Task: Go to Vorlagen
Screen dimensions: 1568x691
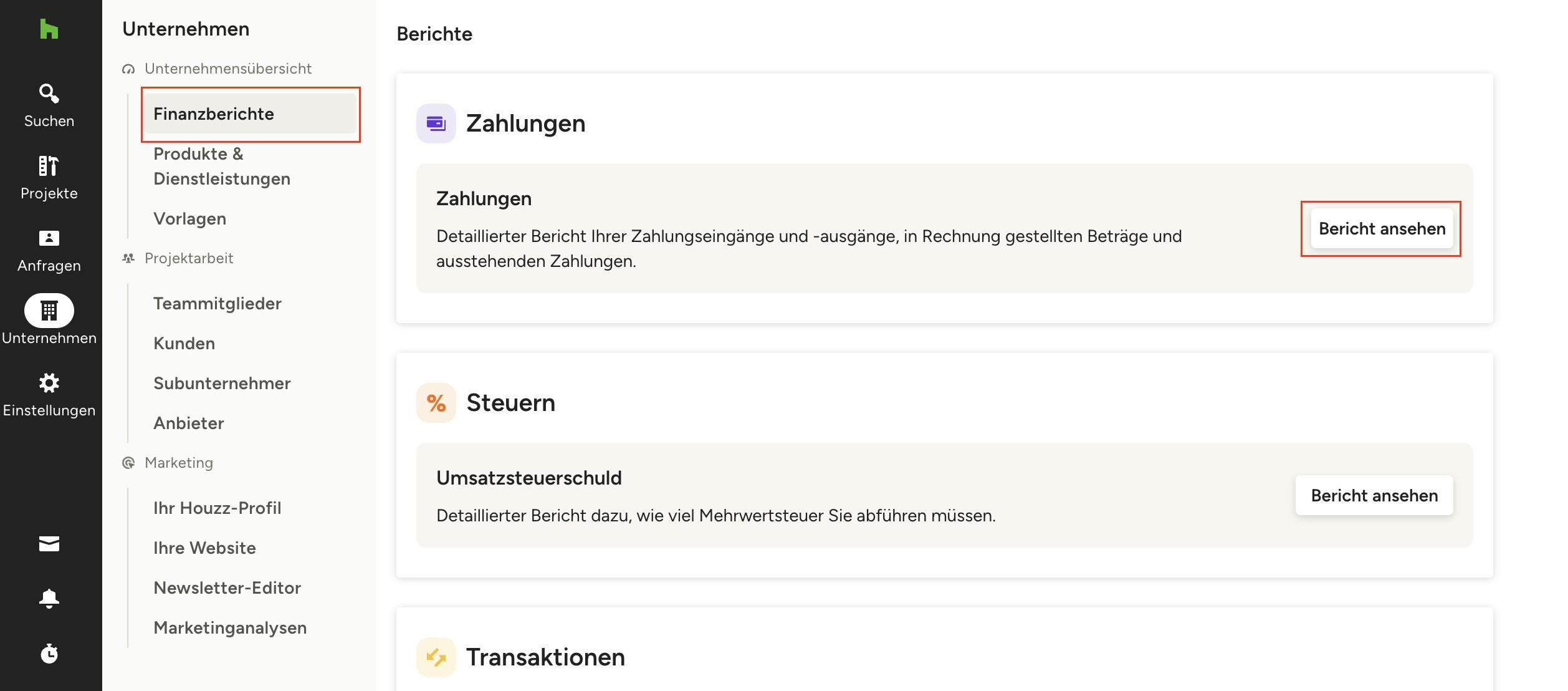Action: click(x=189, y=219)
